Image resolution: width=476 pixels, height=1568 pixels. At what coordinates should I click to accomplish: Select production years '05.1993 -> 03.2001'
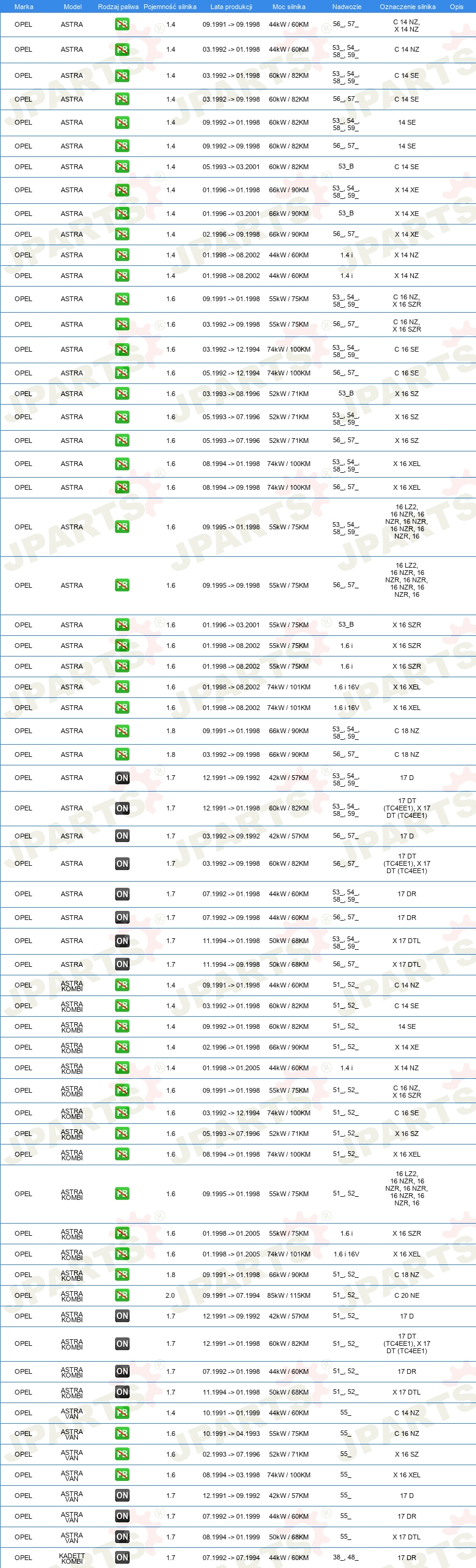pos(231,167)
